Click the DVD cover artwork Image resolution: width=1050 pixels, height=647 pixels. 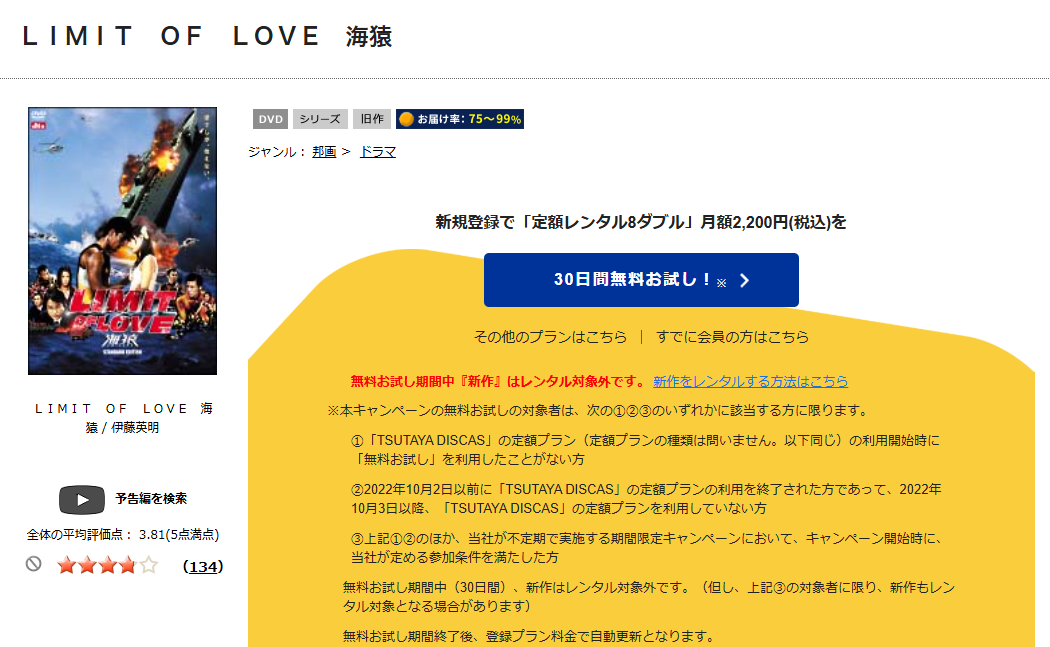point(120,240)
